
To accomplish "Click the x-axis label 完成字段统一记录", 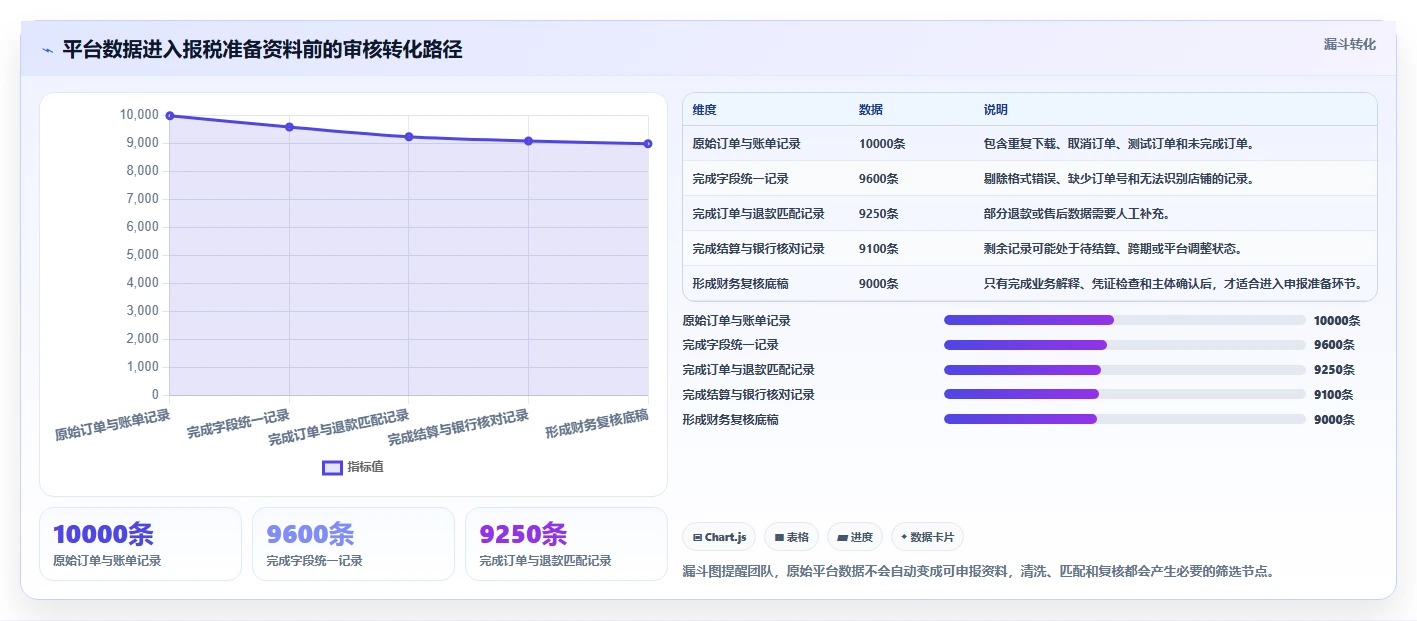I will pyautogui.click(x=238, y=424).
